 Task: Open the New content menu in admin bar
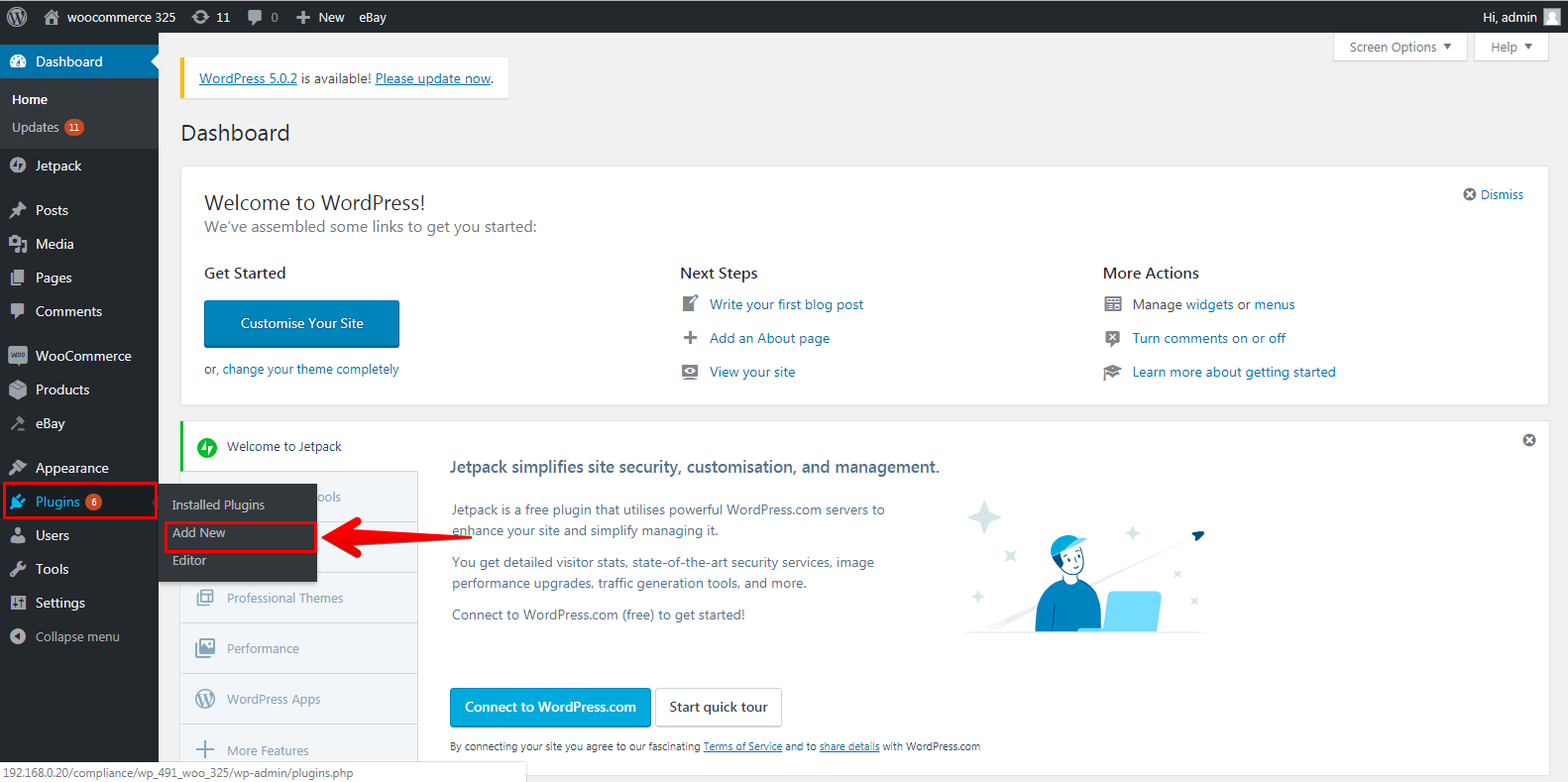[x=320, y=17]
